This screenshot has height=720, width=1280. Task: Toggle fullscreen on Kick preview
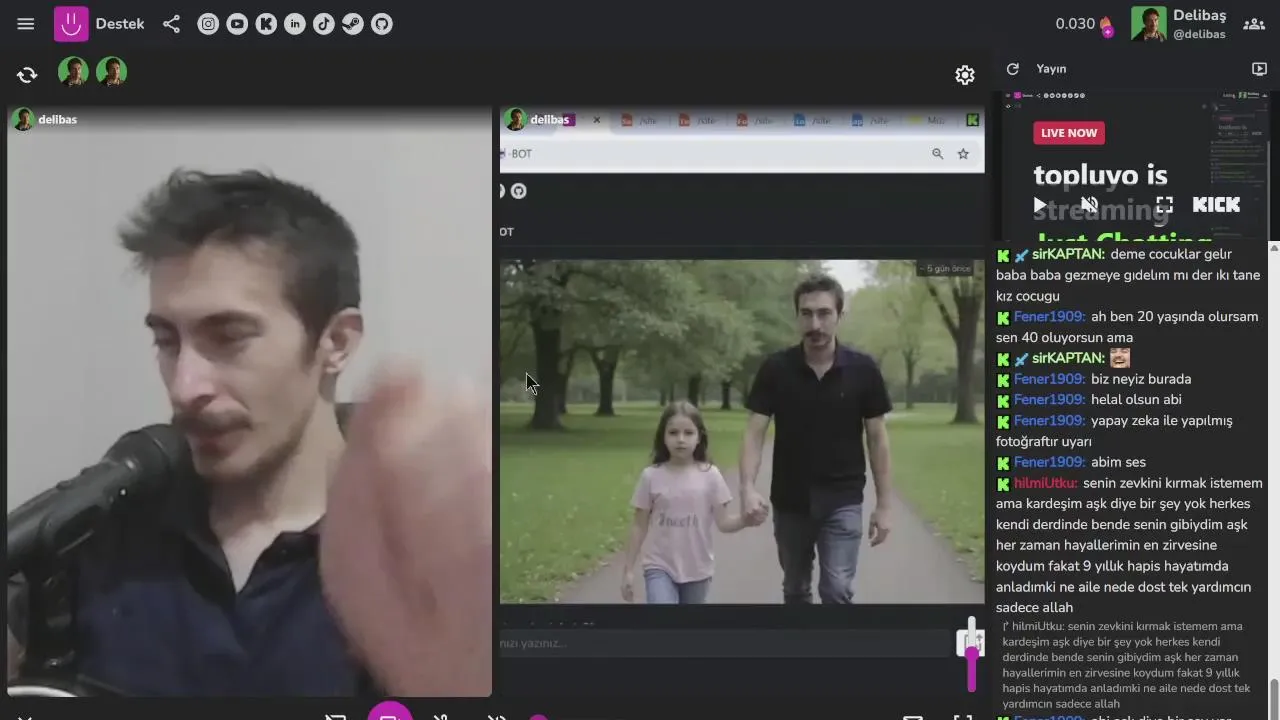pos(1164,205)
